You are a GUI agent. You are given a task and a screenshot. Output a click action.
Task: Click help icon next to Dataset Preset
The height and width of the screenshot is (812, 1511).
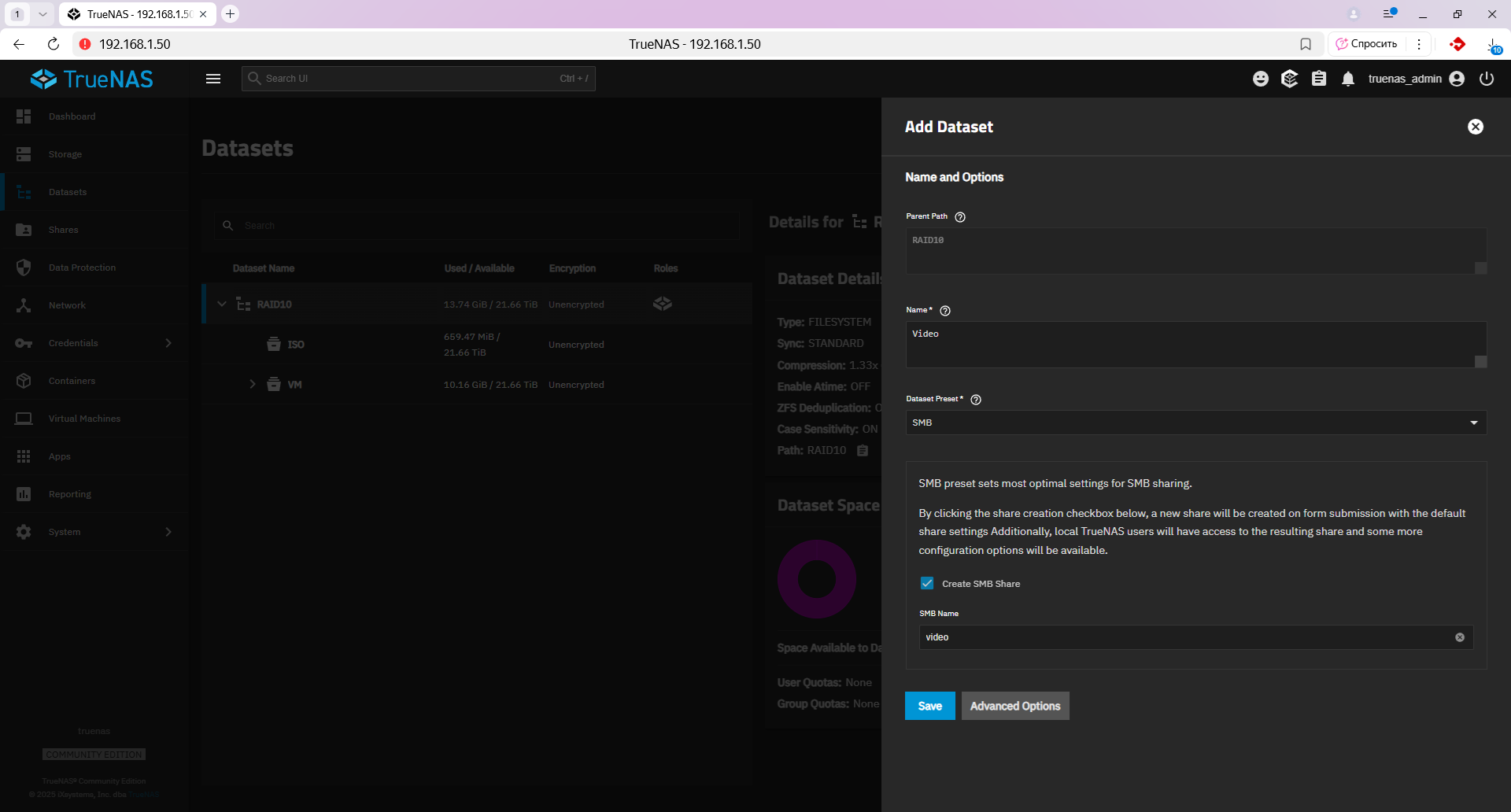[x=976, y=400]
